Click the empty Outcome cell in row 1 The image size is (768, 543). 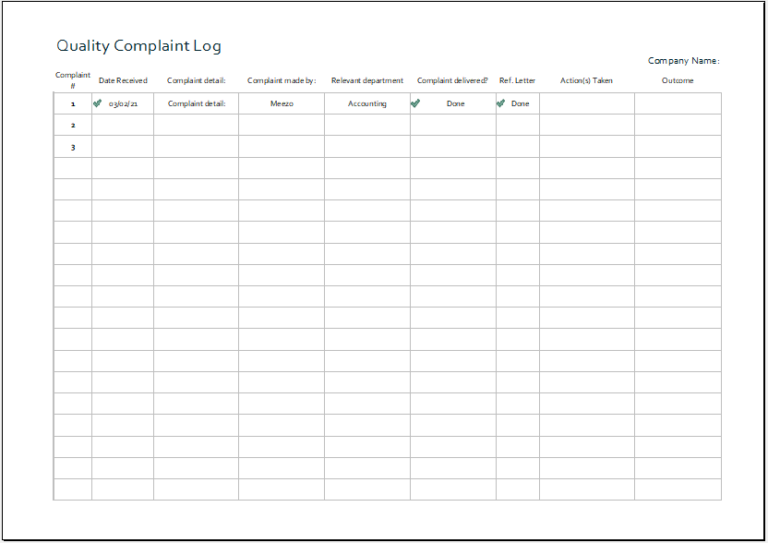point(677,104)
